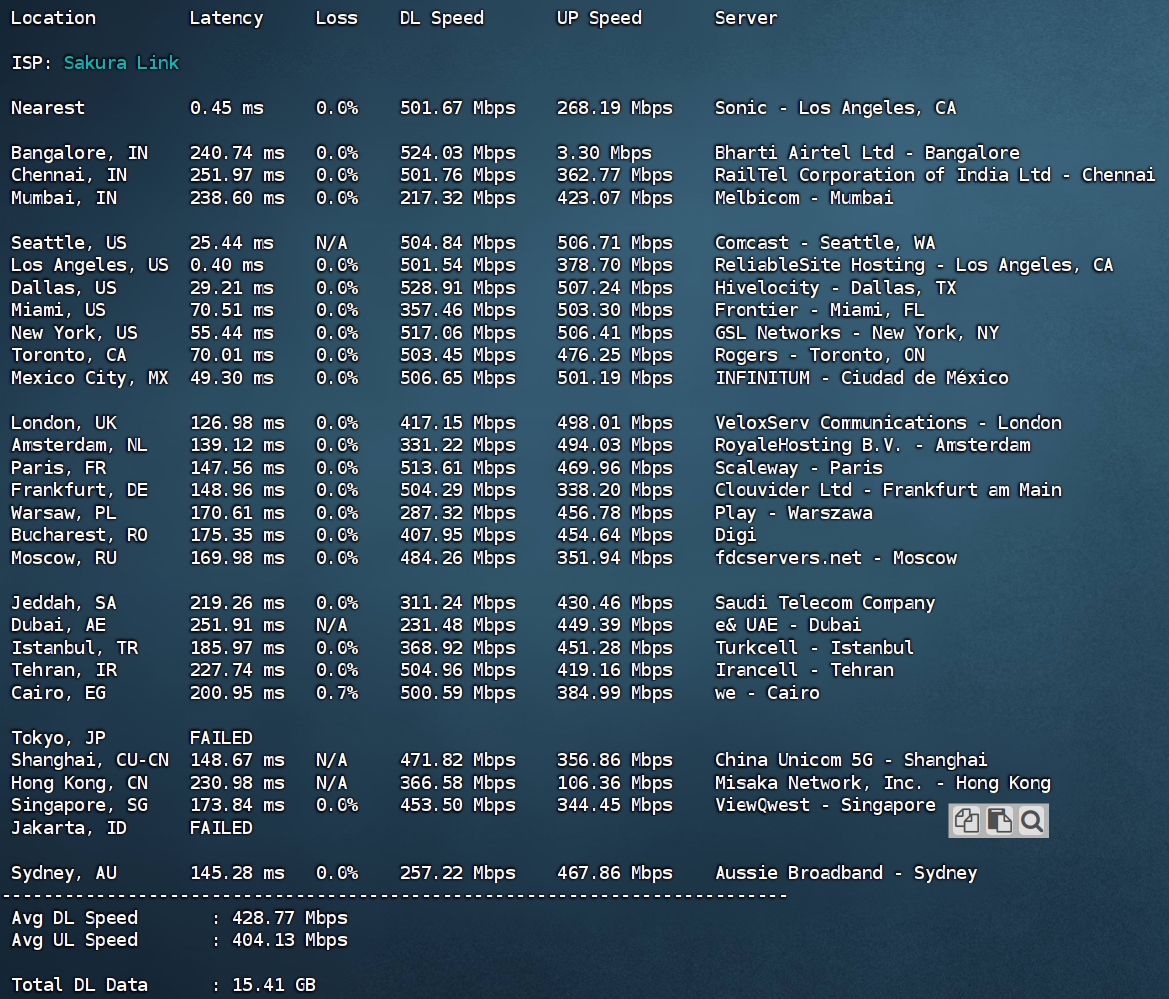Click 'Bangalore, IN' location
This screenshot has height=999, width=1169.
(x=79, y=153)
